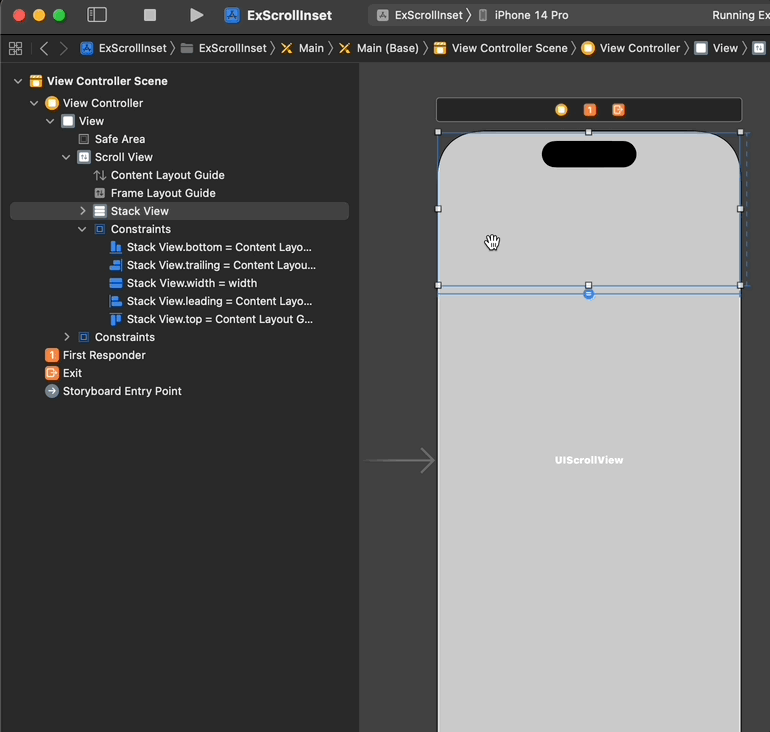Click First Responder icon in scene dock
This screenshot has height=732, width=770.
(590, 110)
